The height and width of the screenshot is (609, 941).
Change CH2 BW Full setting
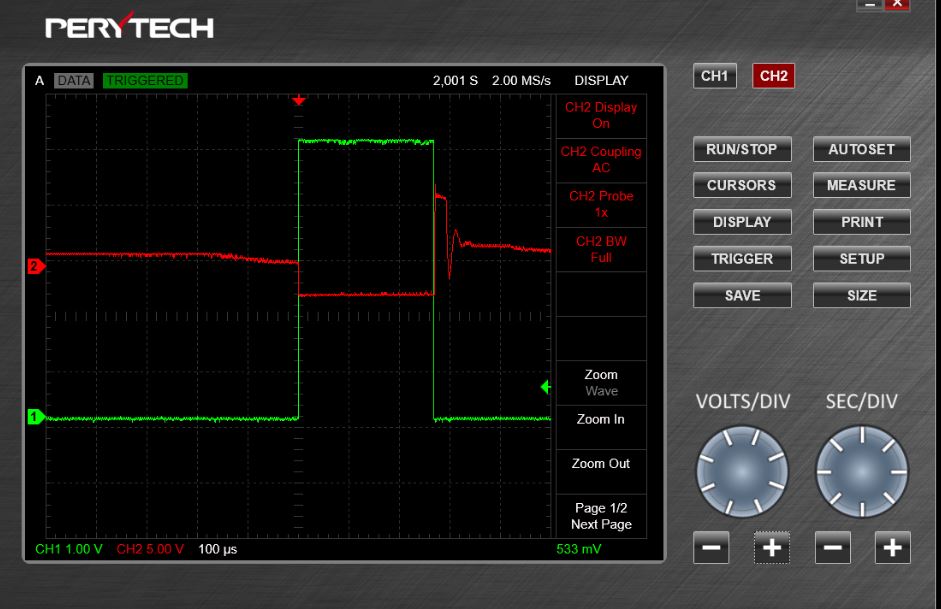click(601, 249)
